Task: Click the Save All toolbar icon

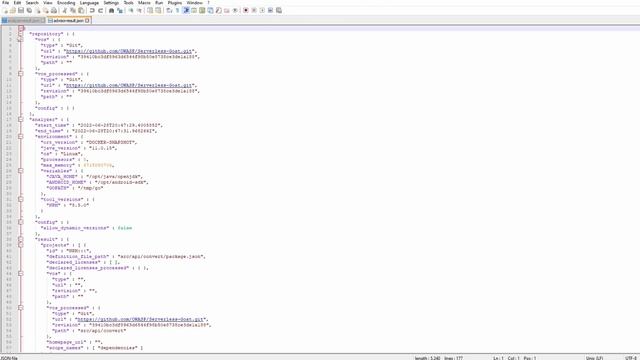Action: click(x=29, y=10)
